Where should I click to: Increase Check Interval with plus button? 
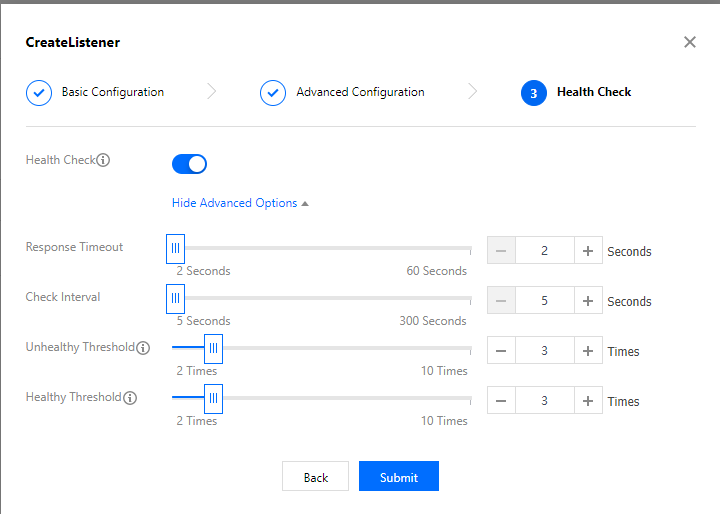pos(588,301)
